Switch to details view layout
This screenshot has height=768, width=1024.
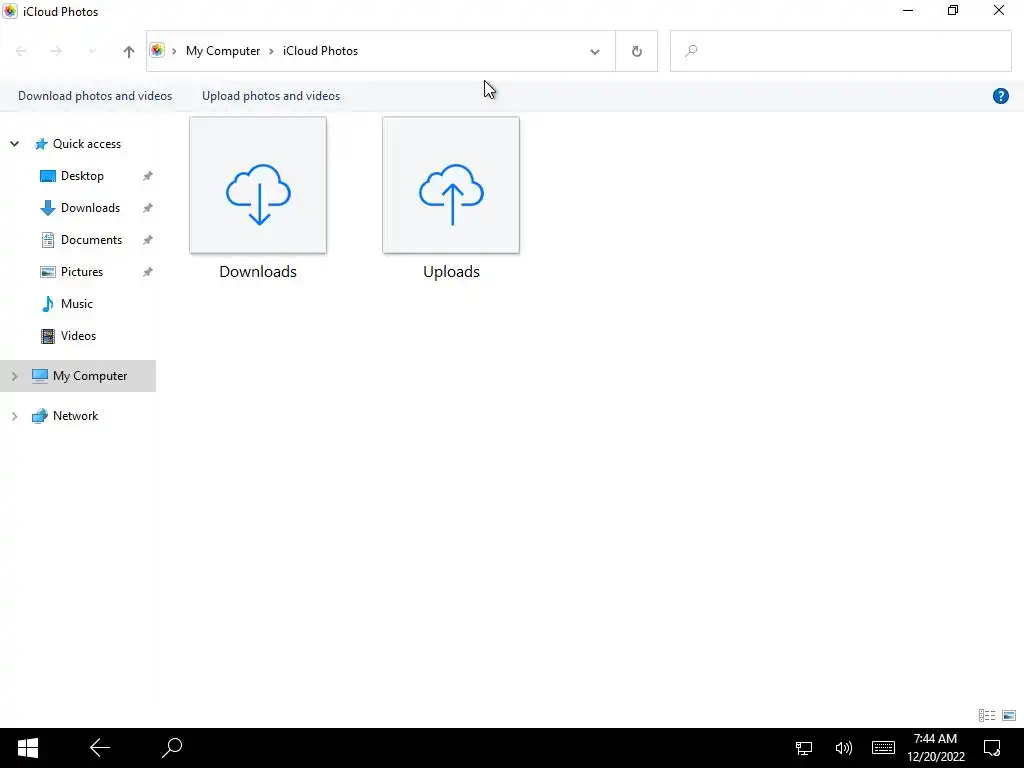[987, 716]
